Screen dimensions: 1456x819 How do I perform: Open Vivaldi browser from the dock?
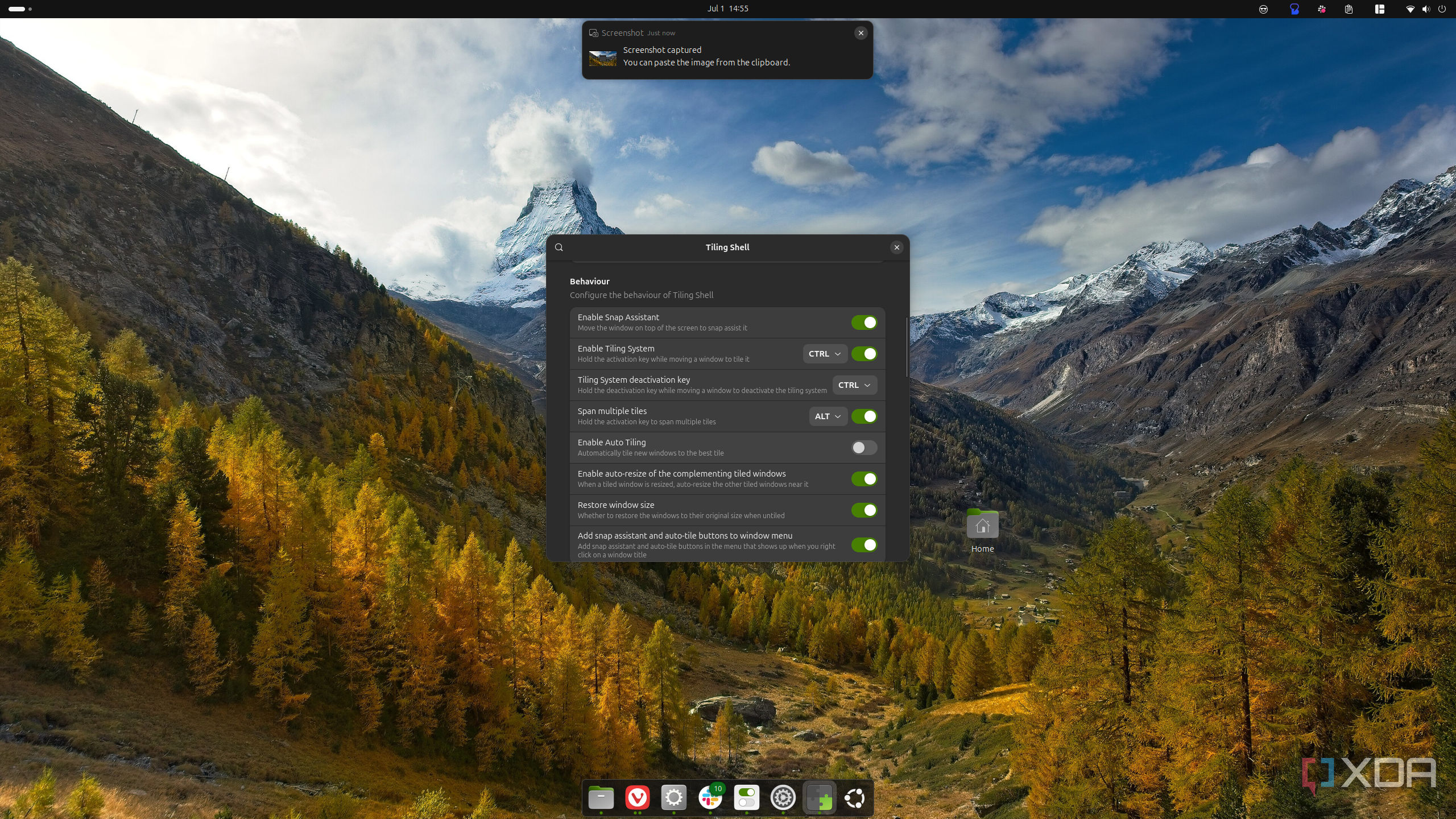638,797
